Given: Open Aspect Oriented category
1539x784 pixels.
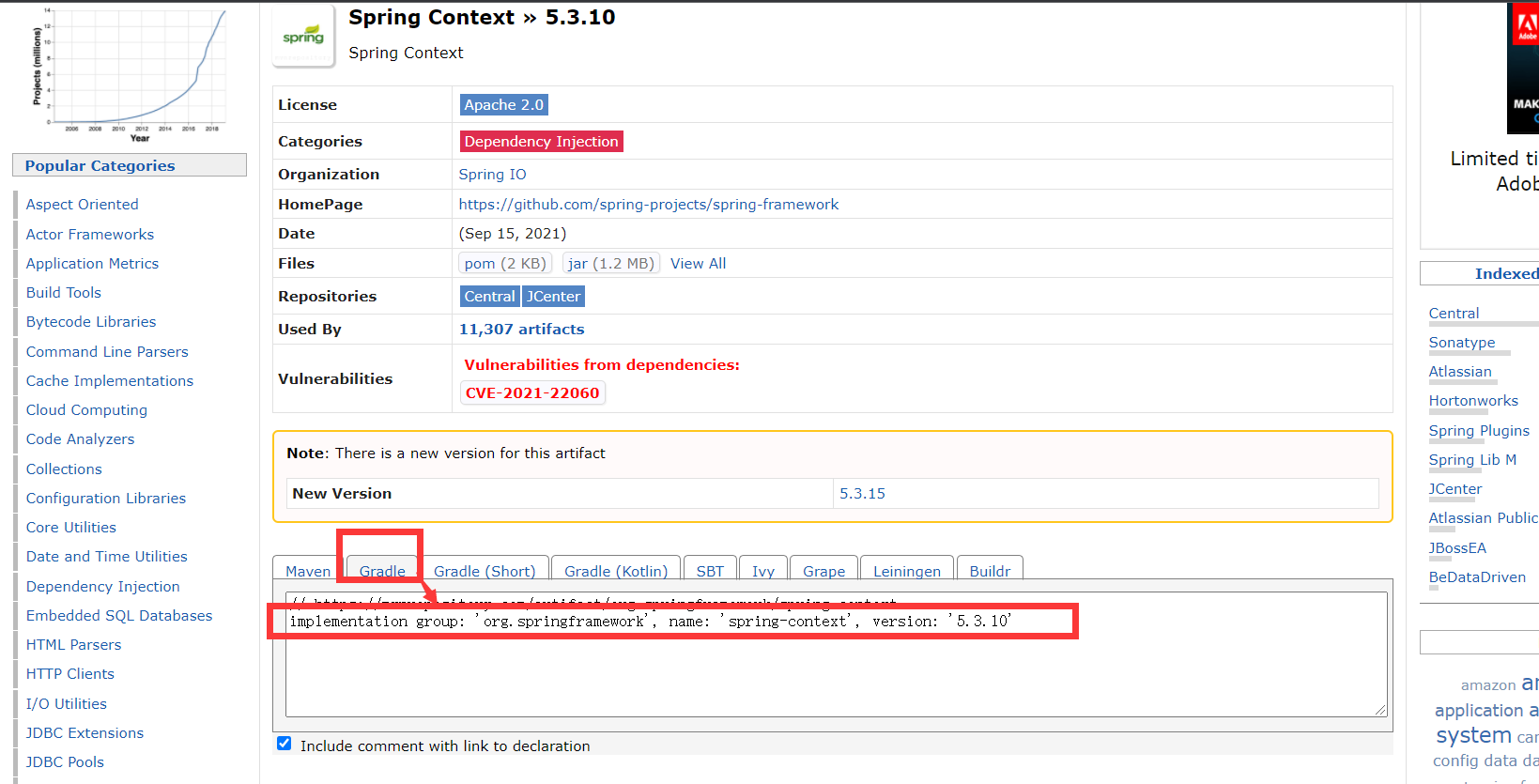Looking at the screenshot, I should pyautogui.click(x=83, y=205).
